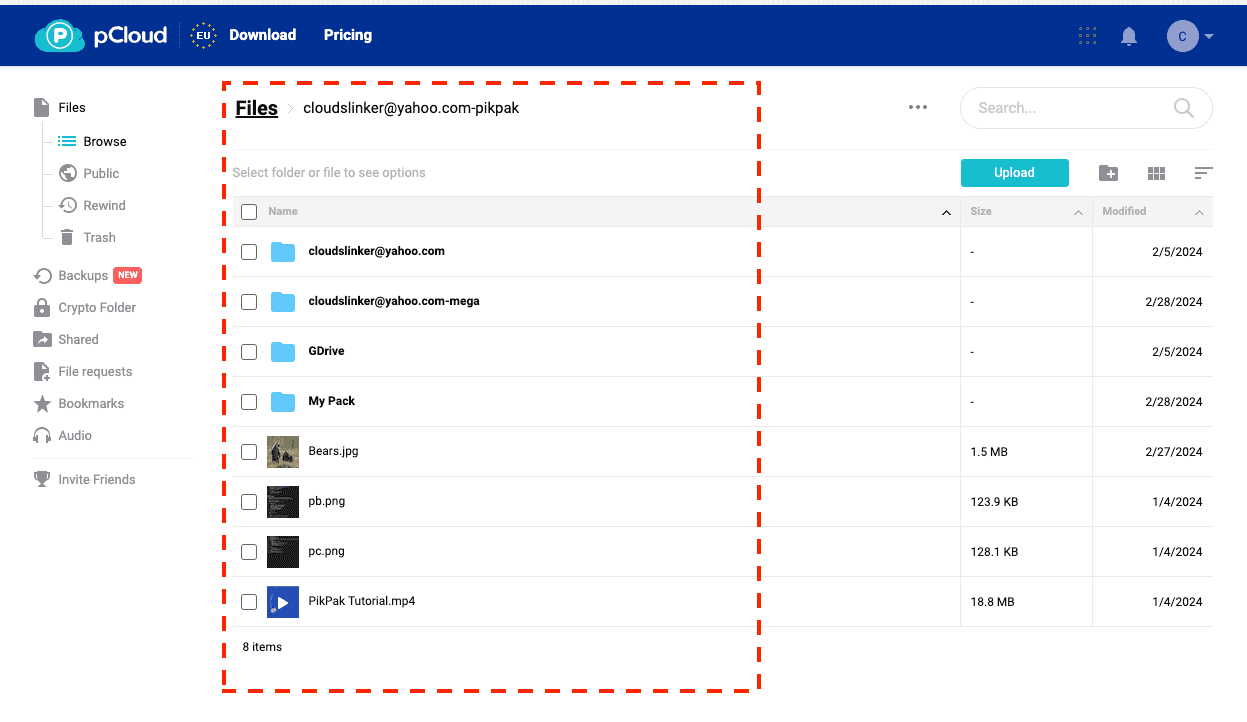Click Invite Friends in the sidebar
This screenshot has width=1247, height=722.
[x=84, y=479]
